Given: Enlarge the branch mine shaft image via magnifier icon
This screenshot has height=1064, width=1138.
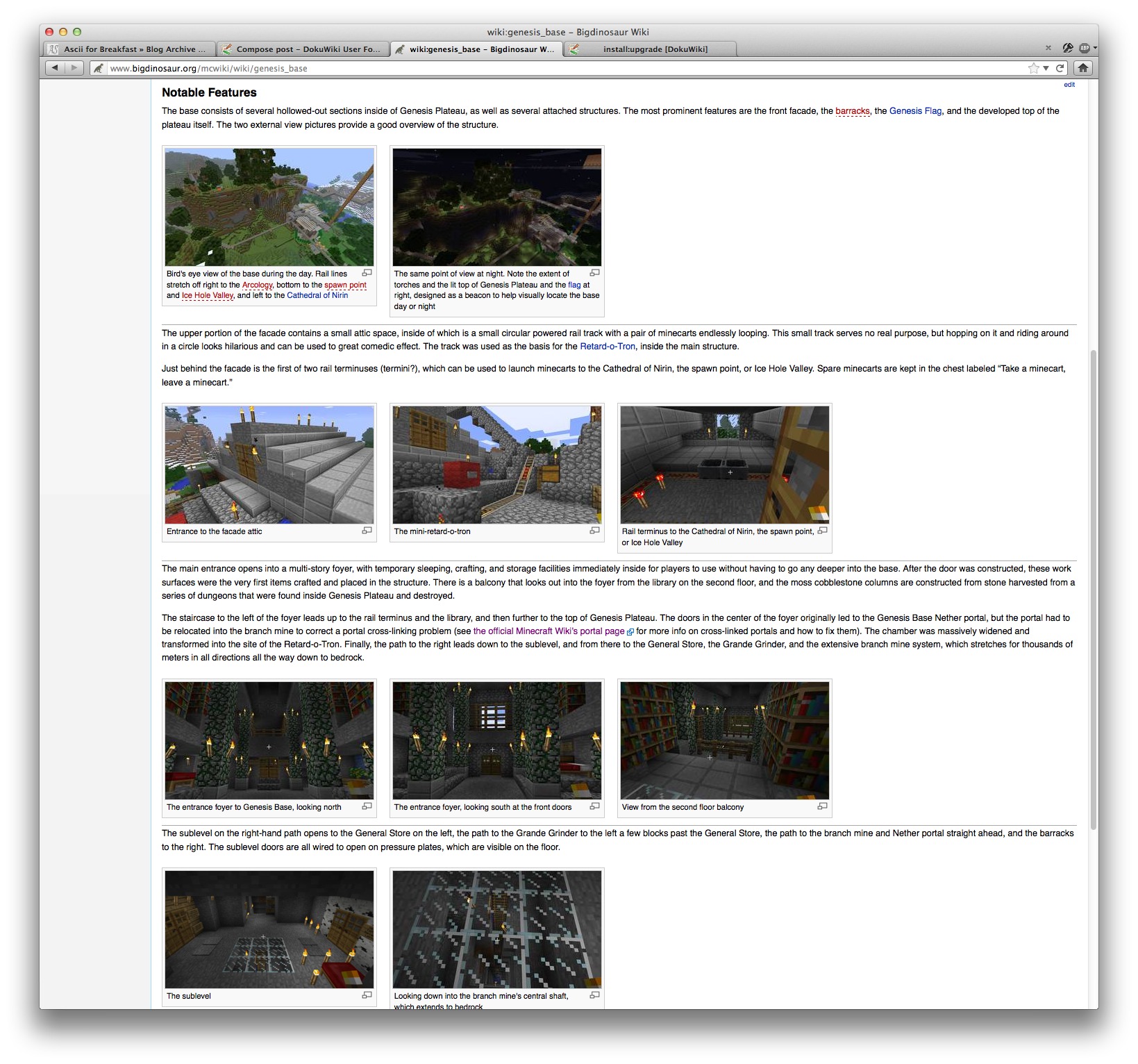Looking at the screenshot, I should click(595, 995).
